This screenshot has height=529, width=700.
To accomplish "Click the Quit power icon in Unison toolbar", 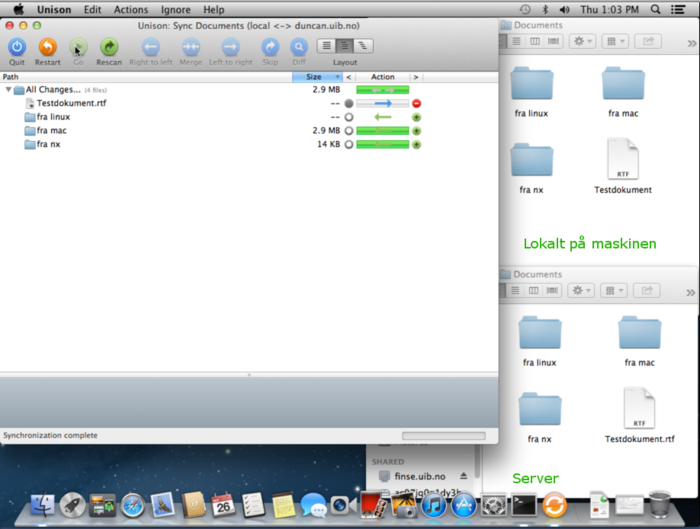I will coord(17,46).
